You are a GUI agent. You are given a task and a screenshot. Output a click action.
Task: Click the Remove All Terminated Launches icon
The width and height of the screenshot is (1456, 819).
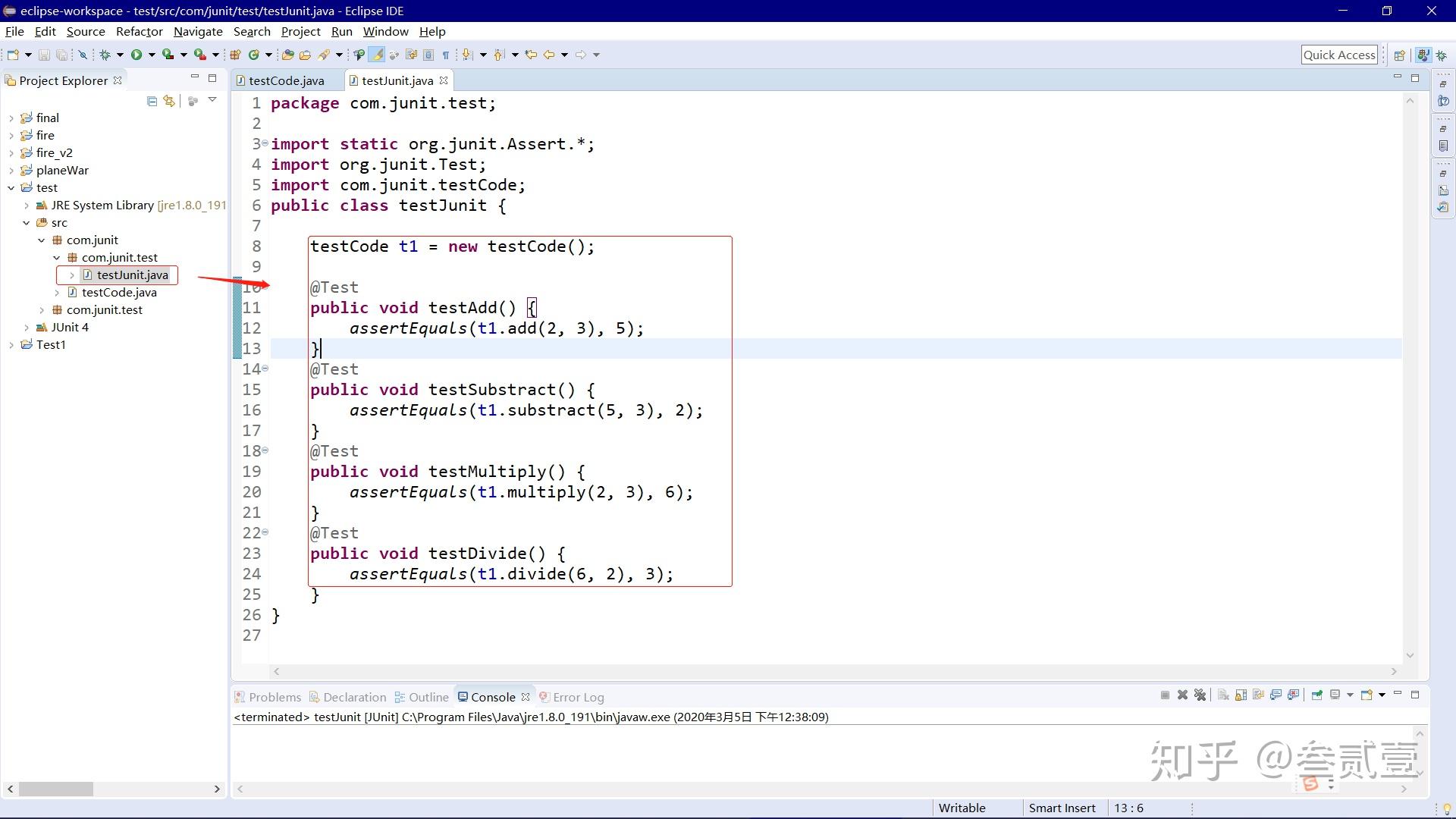[x=1200, y=695]
